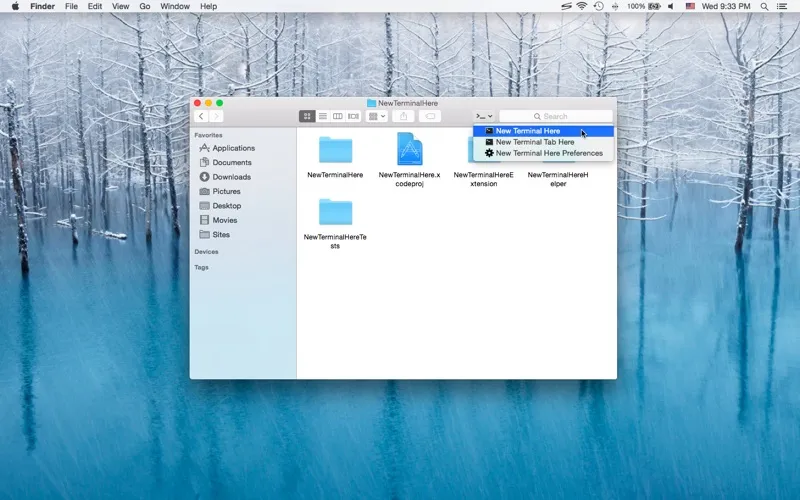Open New Terminal Here Preferences
Viewport: 800px width, 500px height.
click(x=549, y=153)
